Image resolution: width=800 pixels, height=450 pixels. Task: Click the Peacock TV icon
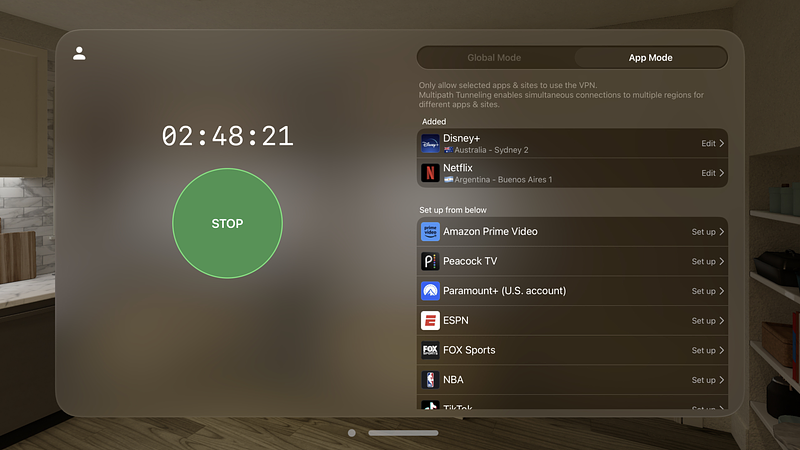click(x=430, y=261)
